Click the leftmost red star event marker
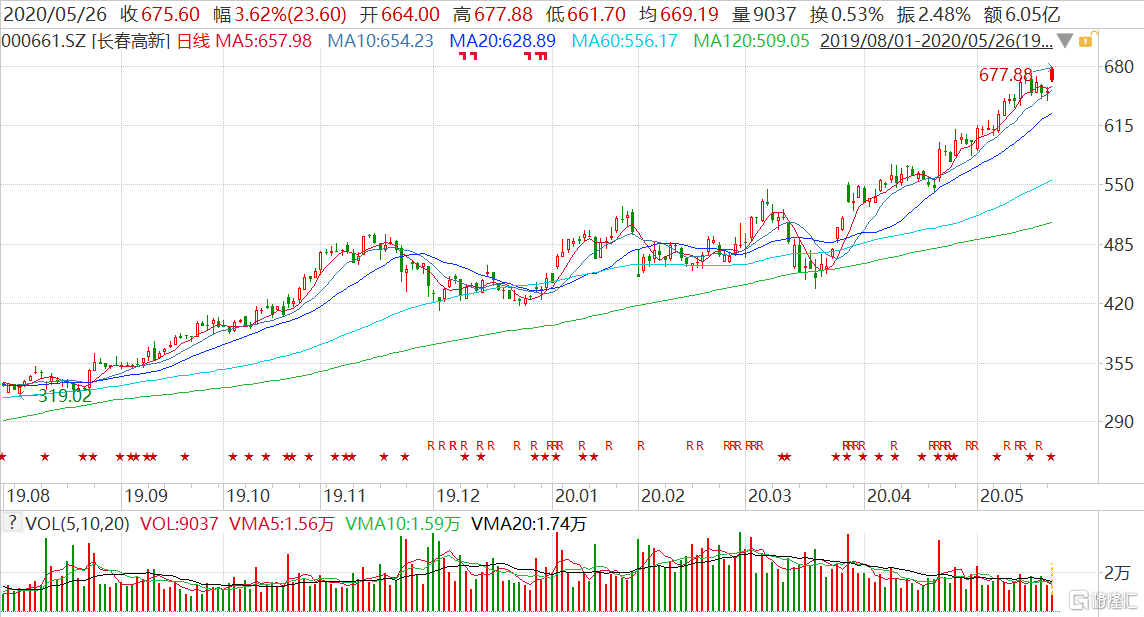This screenshot has width=1144, height=617. coord(3,458)
